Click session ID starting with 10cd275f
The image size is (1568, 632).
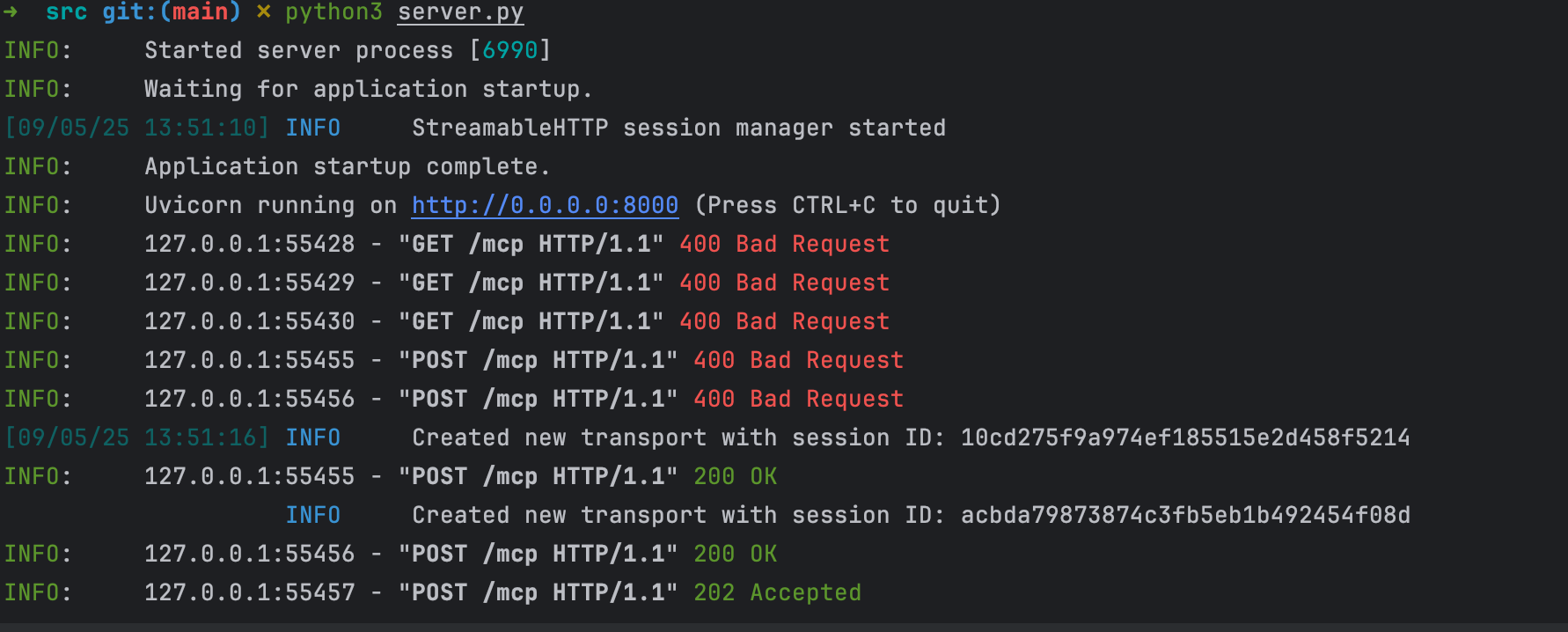[1185, 437]
